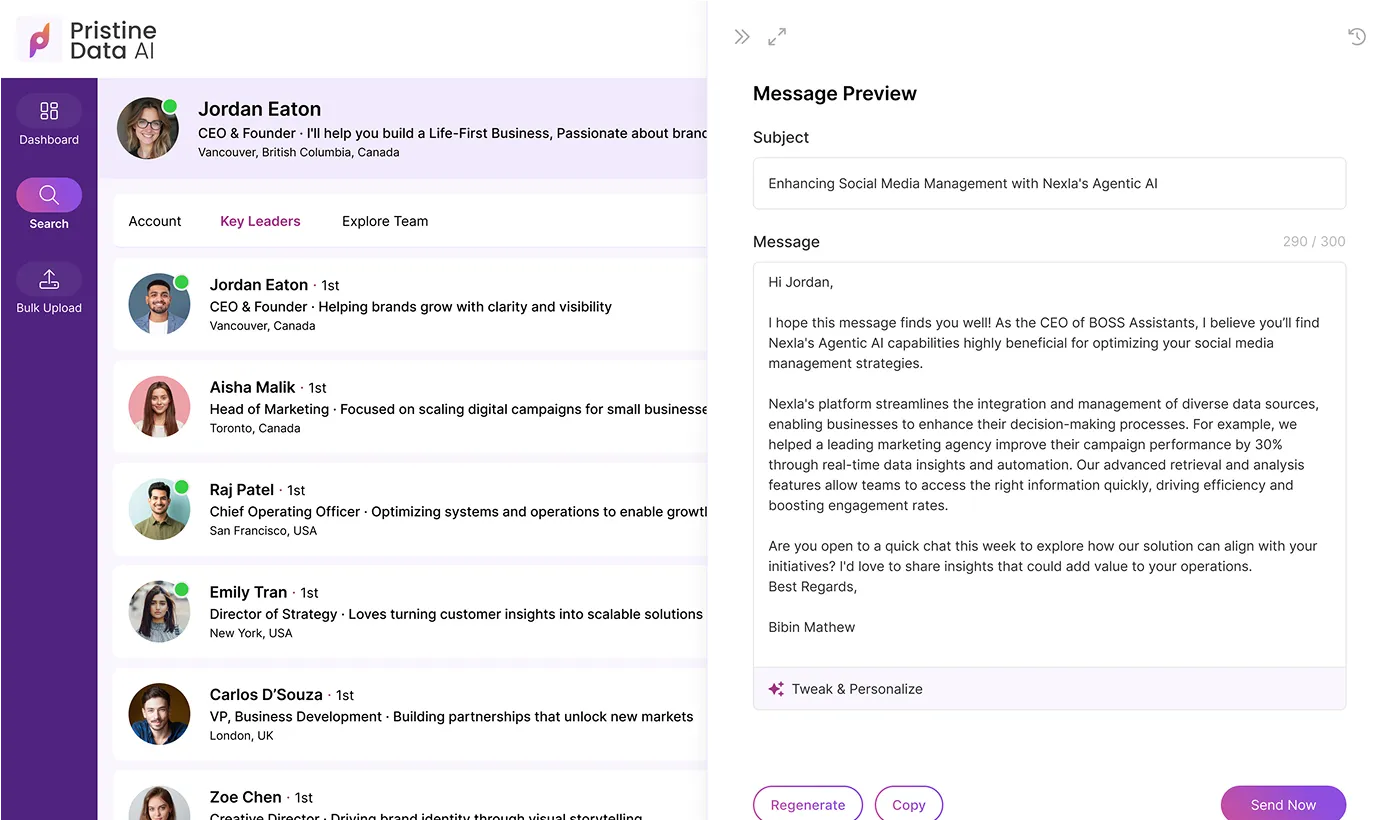Select the Key Leaders tab
This screenshot has height=820, width=1393.
(260, 221)
